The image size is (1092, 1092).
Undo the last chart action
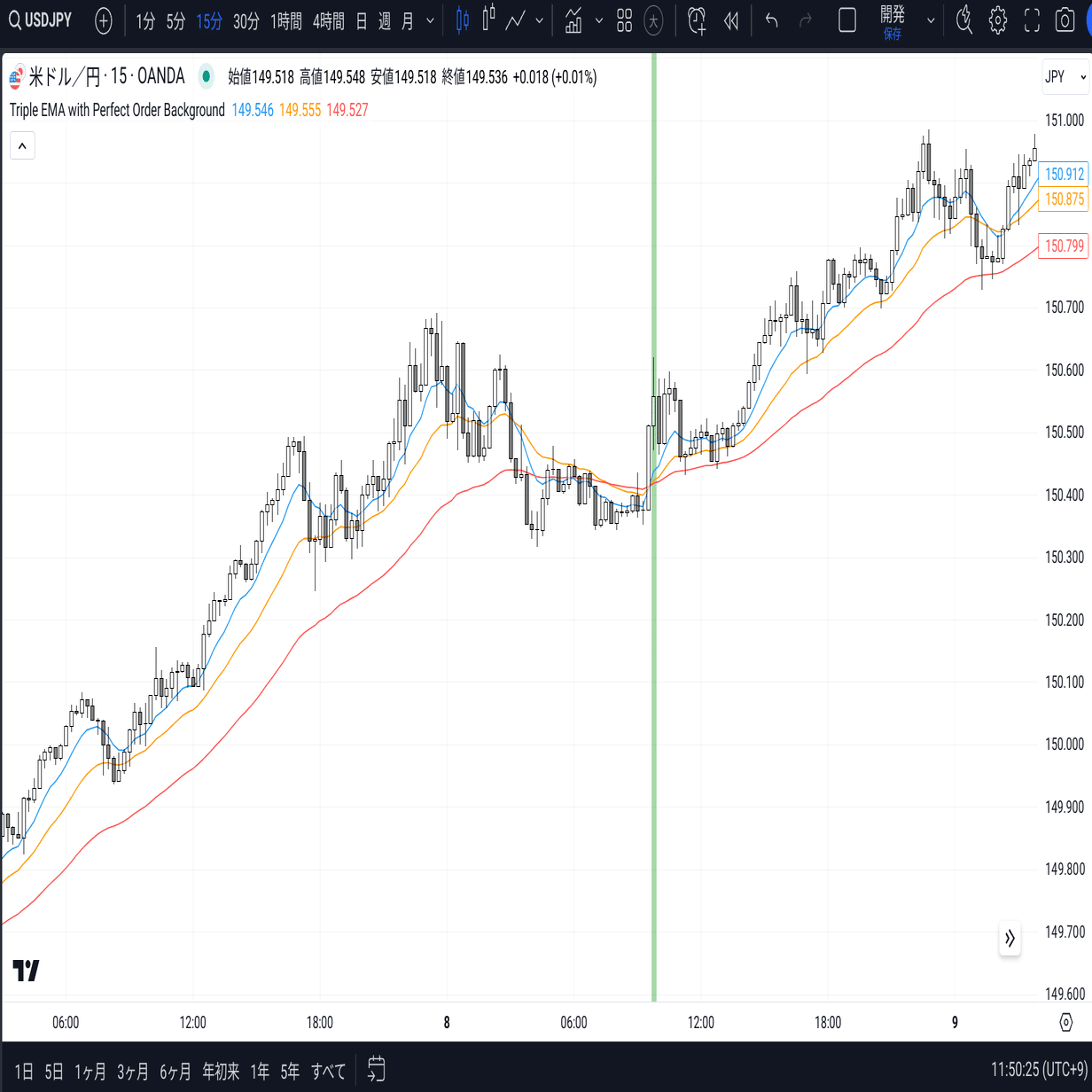coord(772,20)
